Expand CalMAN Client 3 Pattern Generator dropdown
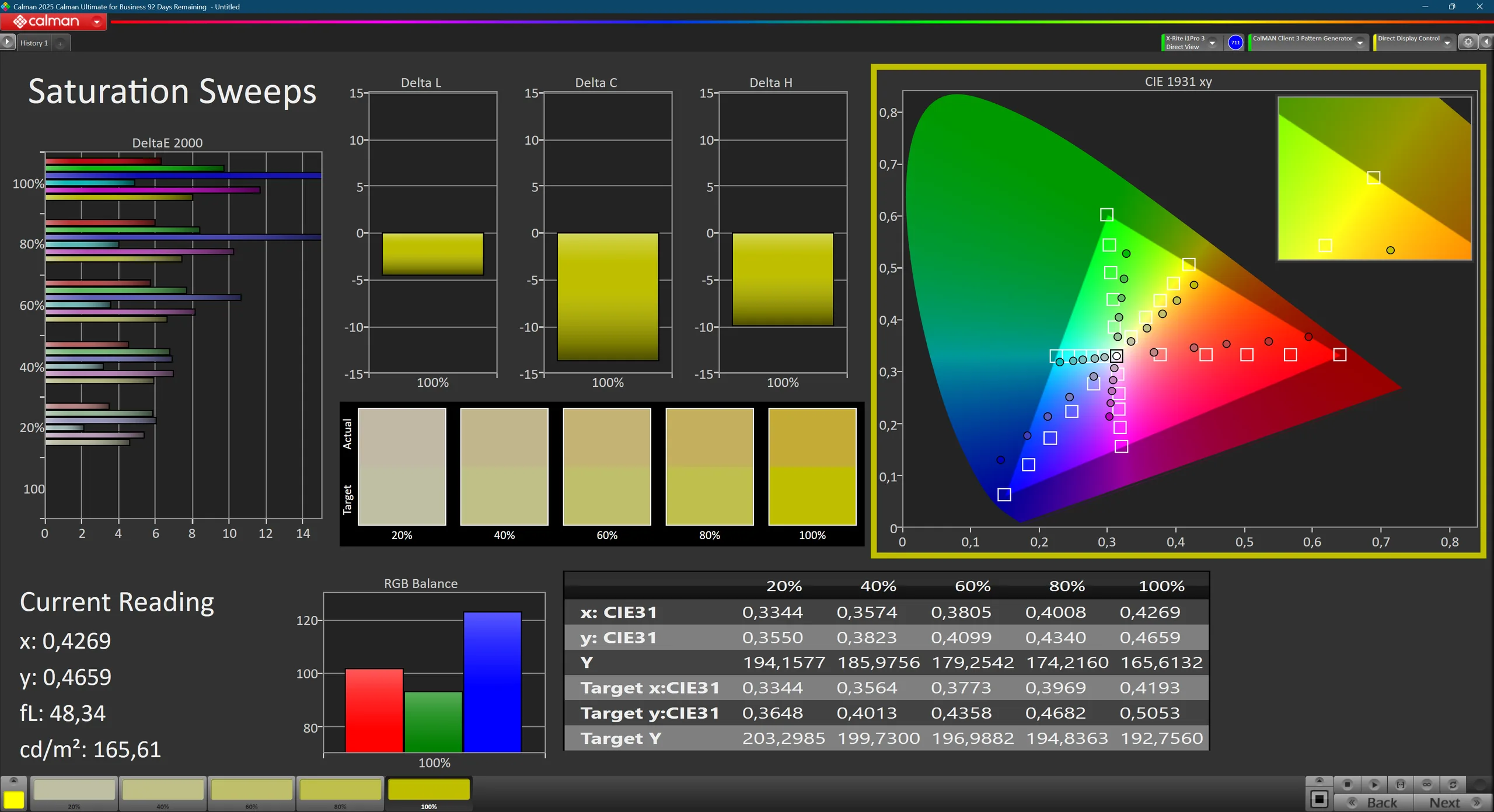1494x812 pixels. [1360, 43]
